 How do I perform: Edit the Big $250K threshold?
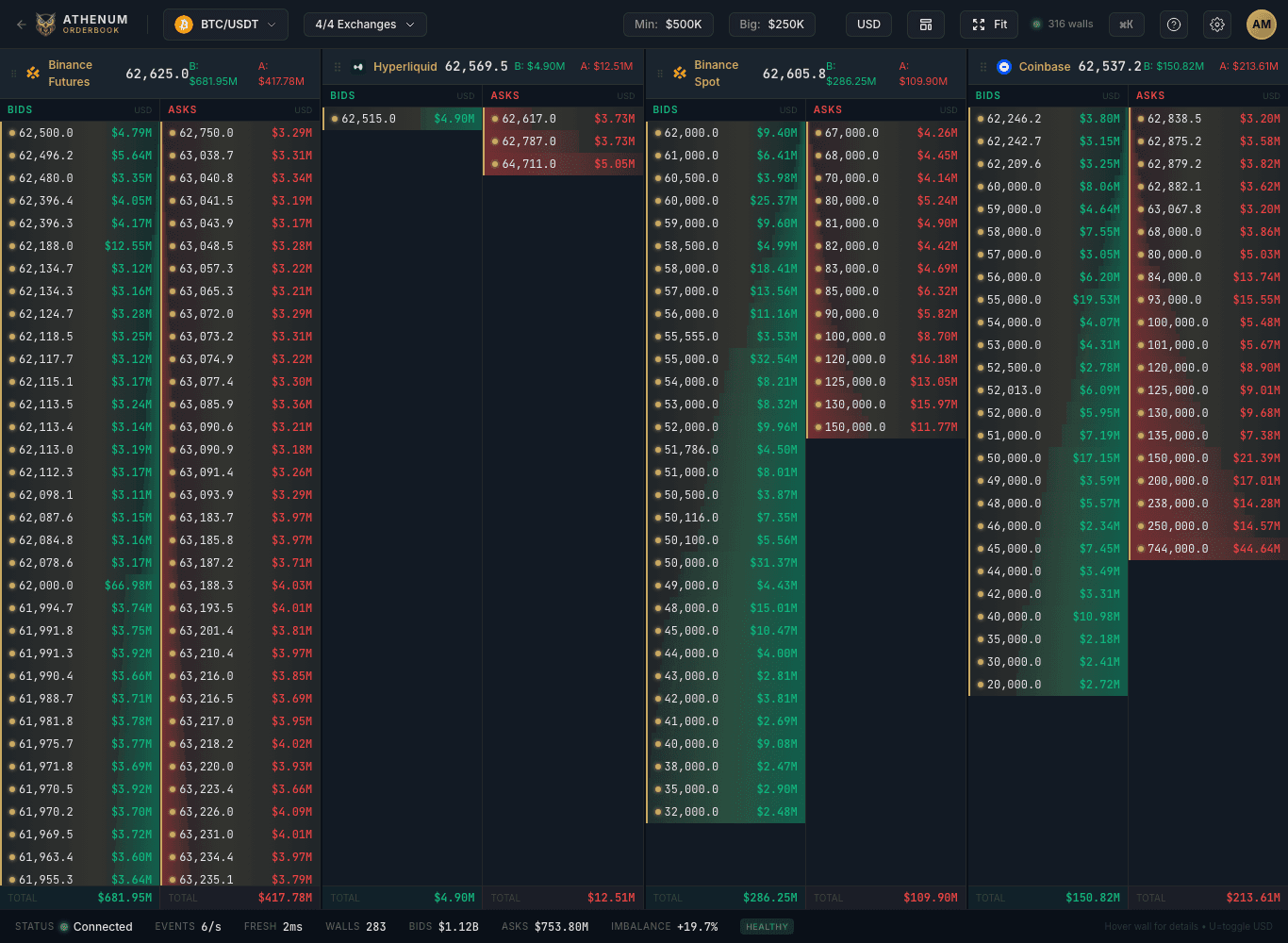(772, 25)
